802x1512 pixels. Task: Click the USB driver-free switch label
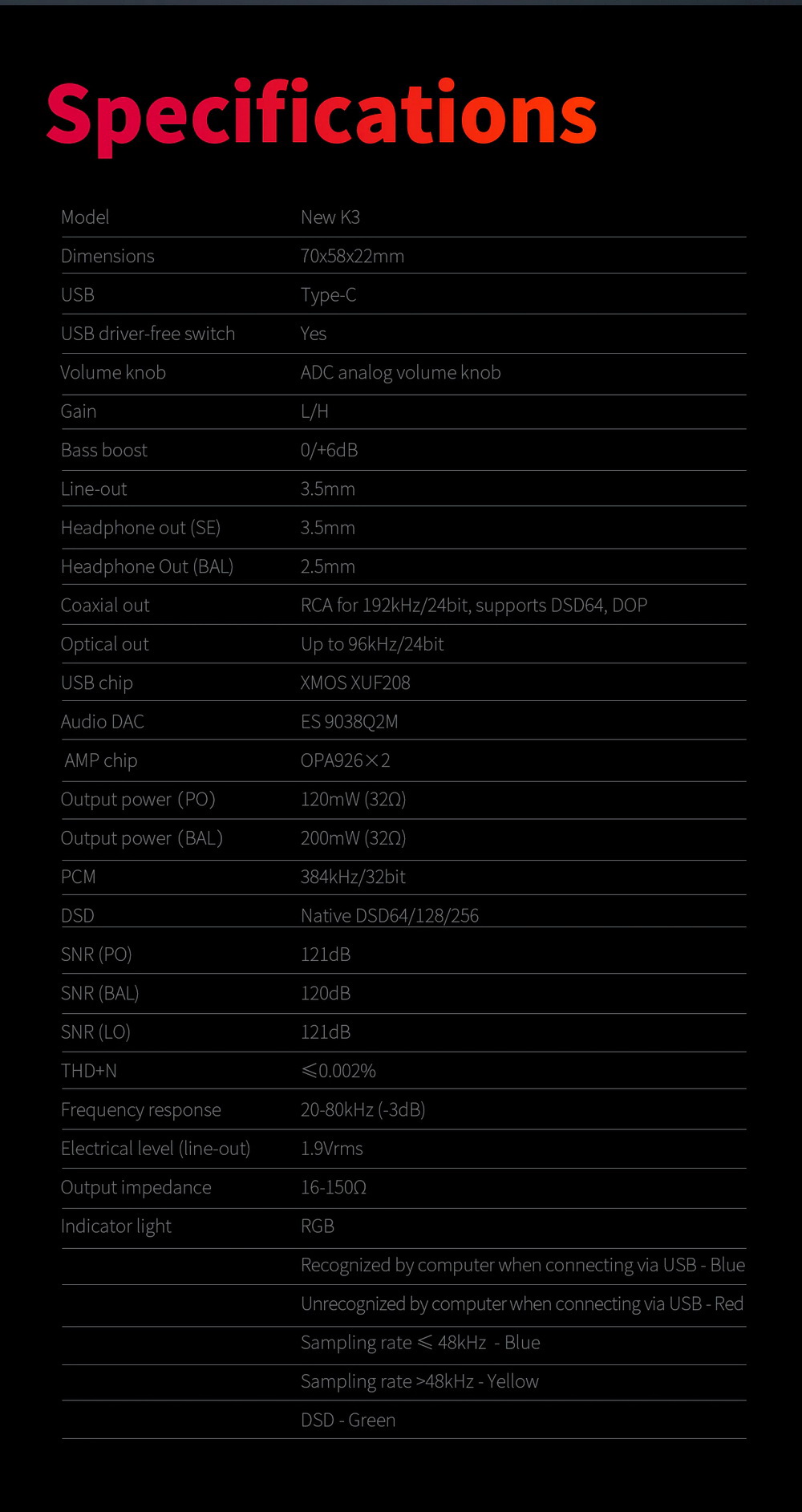tap(148, 334)
